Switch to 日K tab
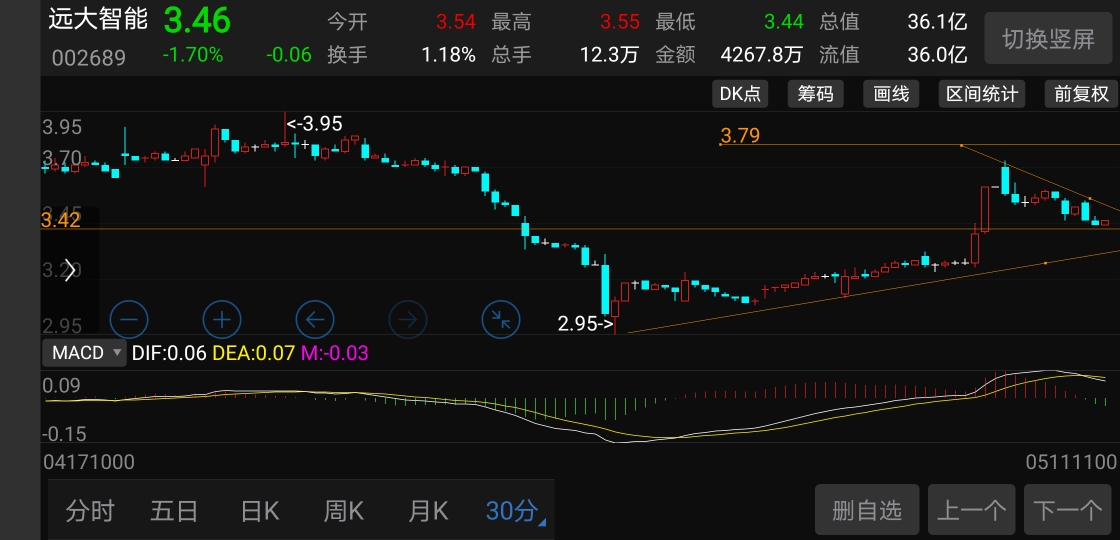The image size is (1120, 540). (x=260, y=511)
